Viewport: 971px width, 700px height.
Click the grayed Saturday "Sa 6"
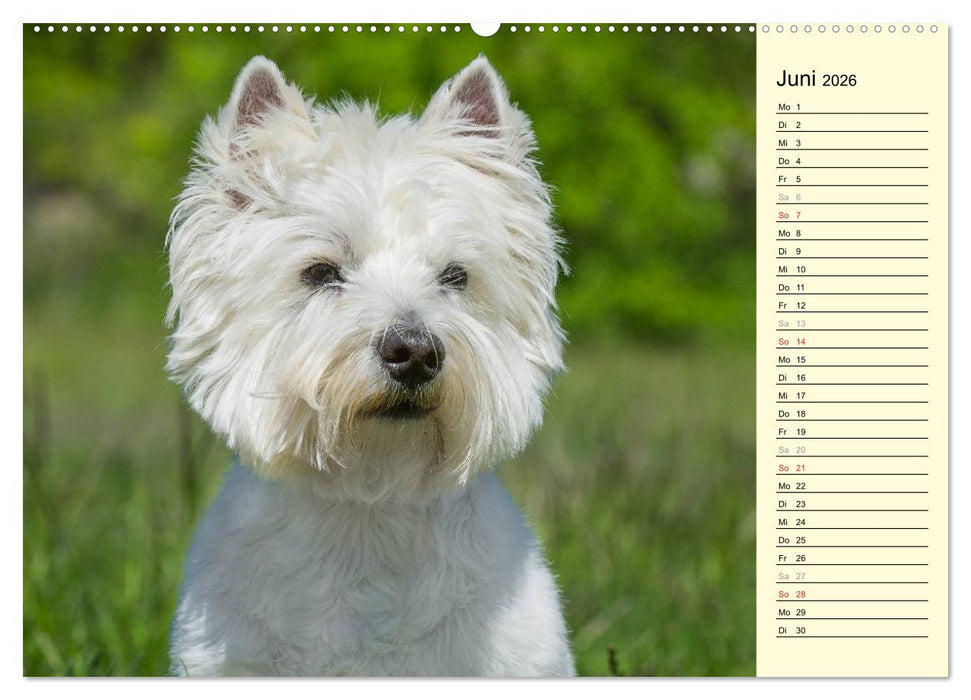point(790,197)
